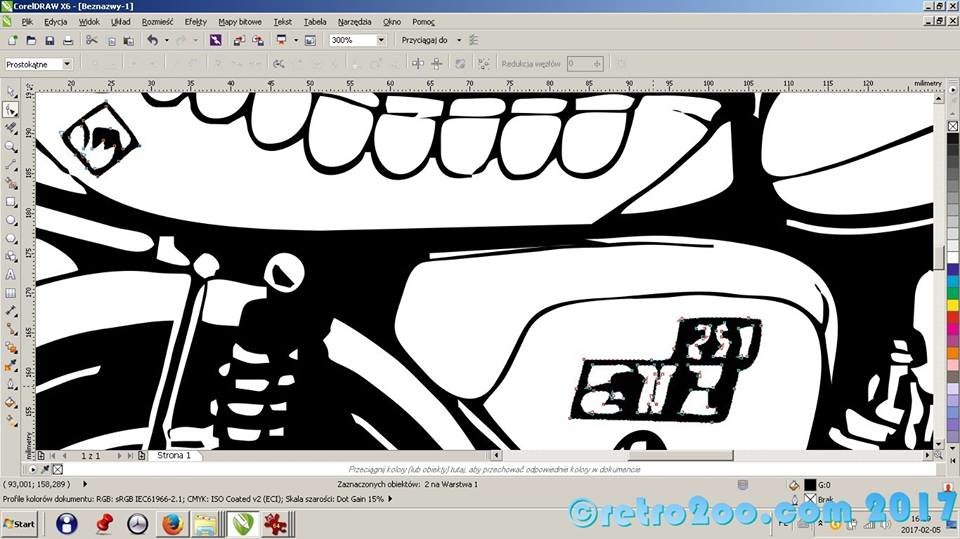Viewport: 960px width, 539px height.
Task: Open Firefox from the taskbar
Action: pos(171,523)
